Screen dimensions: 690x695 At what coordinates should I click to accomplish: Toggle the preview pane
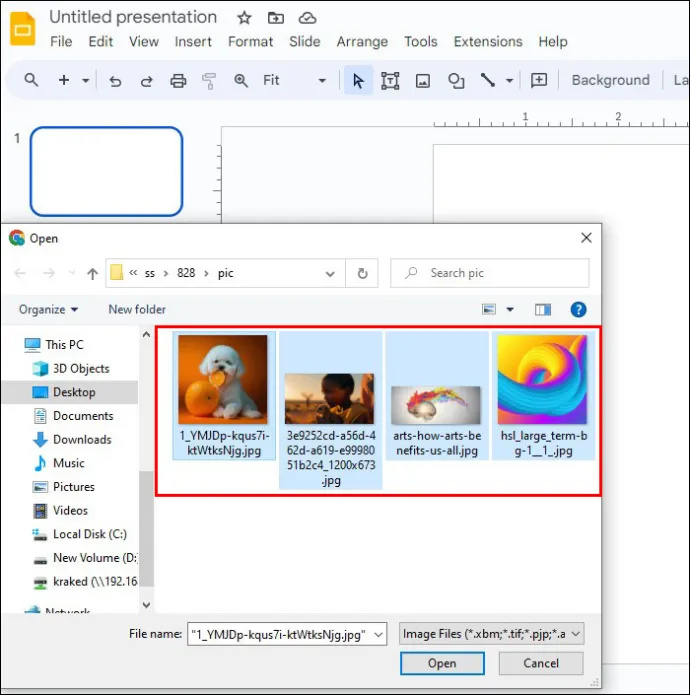tap(543, 309)
